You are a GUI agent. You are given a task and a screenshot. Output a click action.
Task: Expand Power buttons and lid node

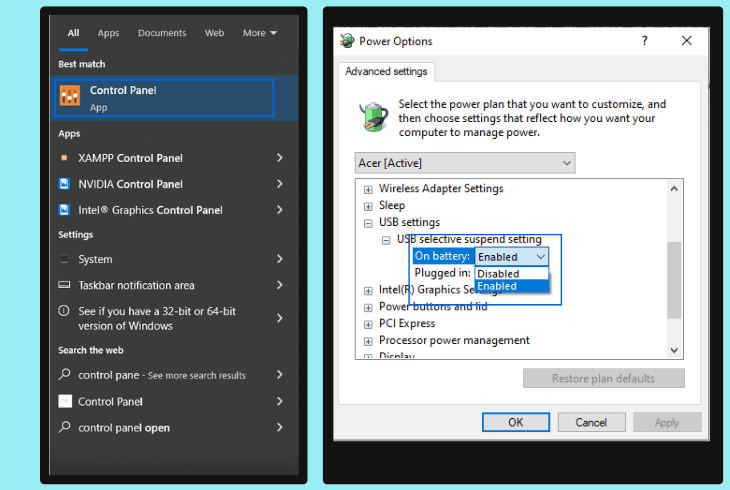pos(368,308)
